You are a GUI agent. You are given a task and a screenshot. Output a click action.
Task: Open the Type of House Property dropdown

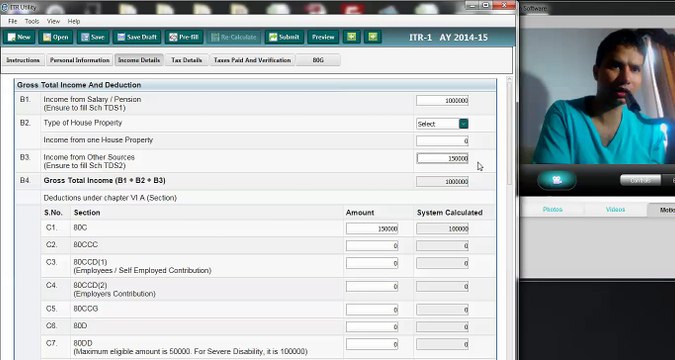click(442, 124)
